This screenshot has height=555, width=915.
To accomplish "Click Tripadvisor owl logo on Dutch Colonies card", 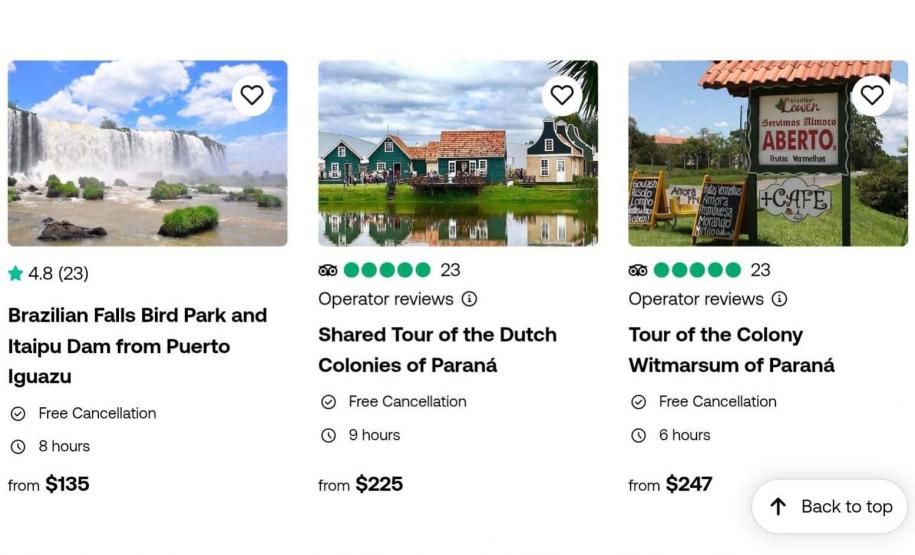I will pos(328,270).
